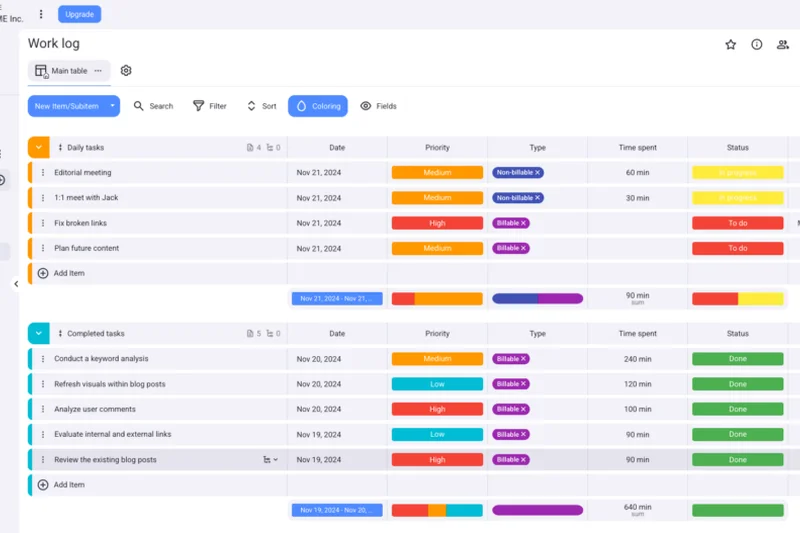Select the Main table tab
This screenshot has height=533, width=800.
tap(60, 71)
